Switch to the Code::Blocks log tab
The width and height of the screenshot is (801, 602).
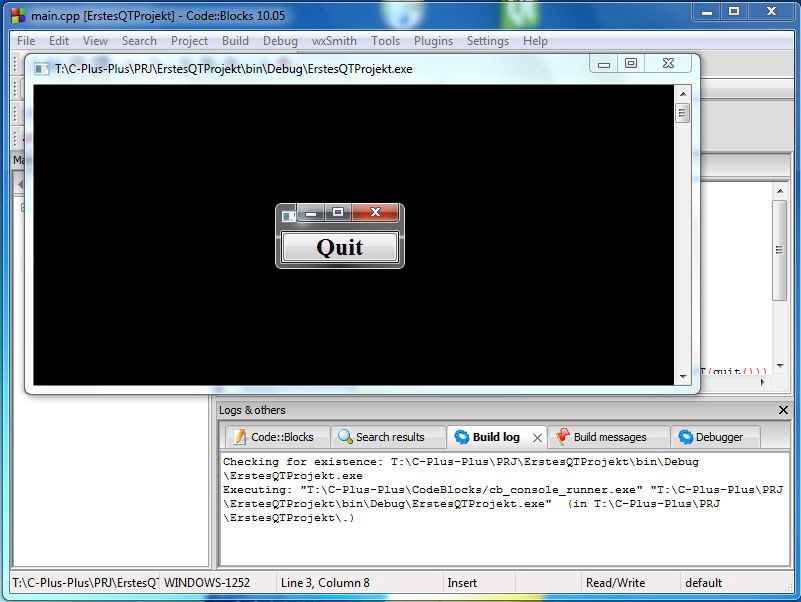coord(277,437)
